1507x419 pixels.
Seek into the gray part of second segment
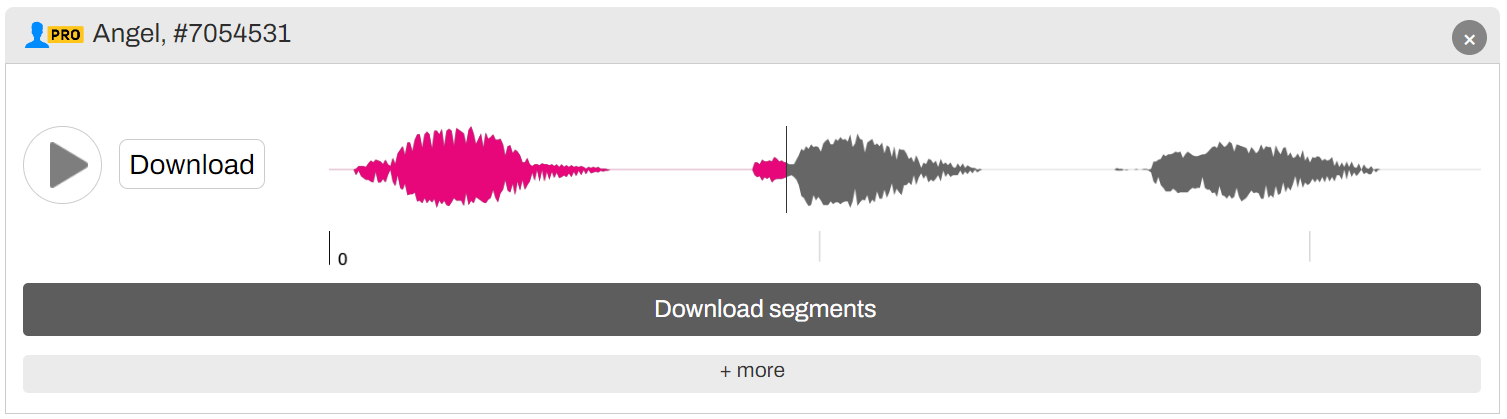pos(880,170)
